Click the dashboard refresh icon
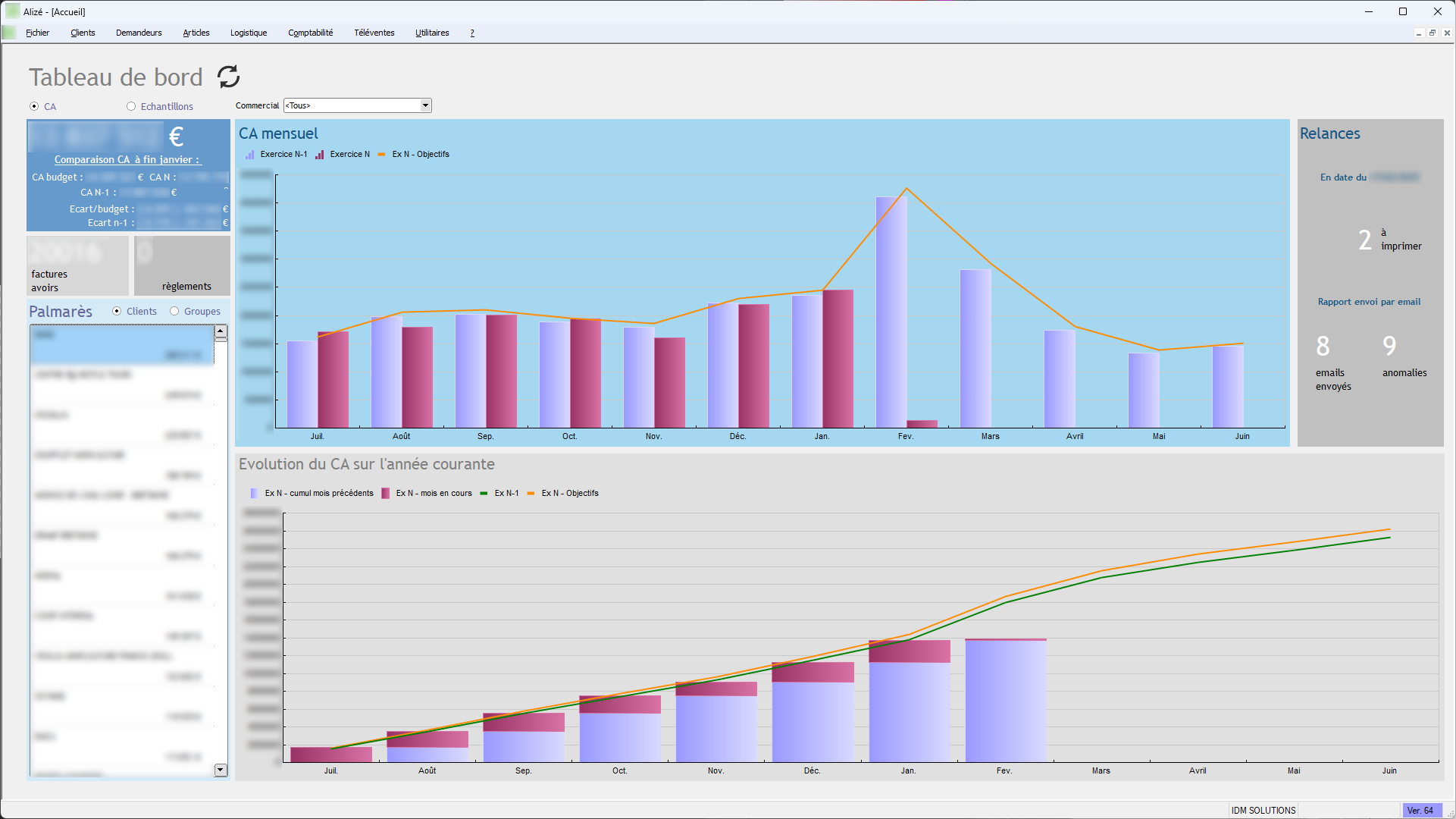This screenshot has width=1456, height=819. (x=228, y=77)
